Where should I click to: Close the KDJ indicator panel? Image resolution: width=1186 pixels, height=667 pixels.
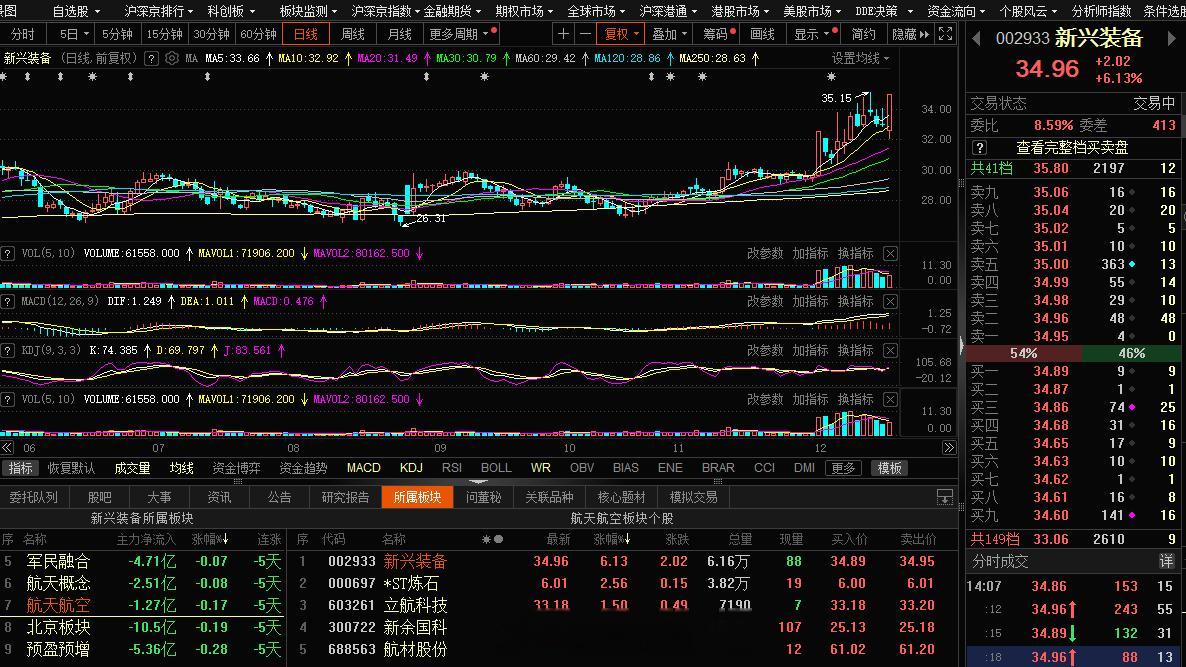890,350
